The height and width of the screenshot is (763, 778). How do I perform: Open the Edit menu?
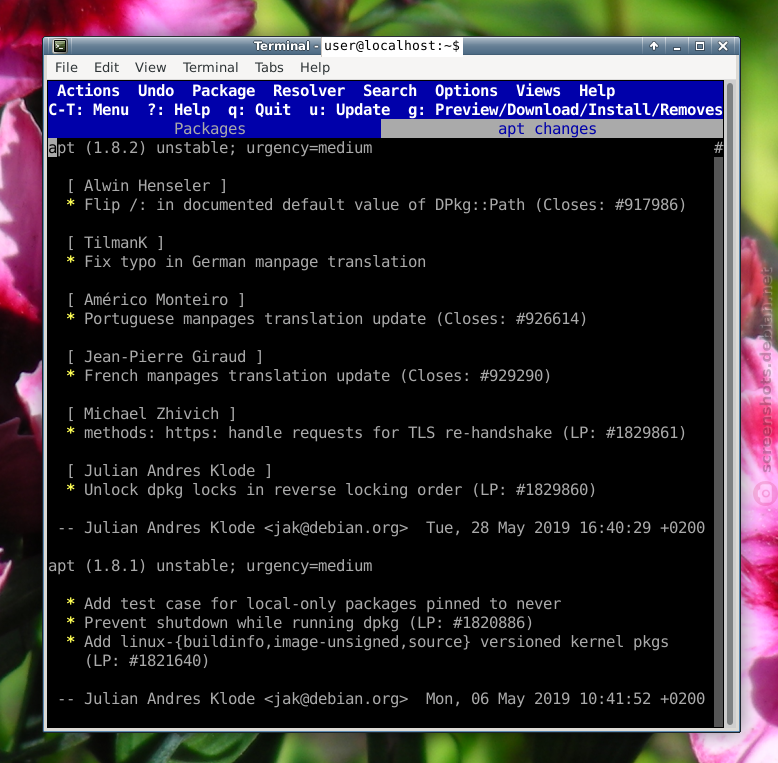pos(106,67)
